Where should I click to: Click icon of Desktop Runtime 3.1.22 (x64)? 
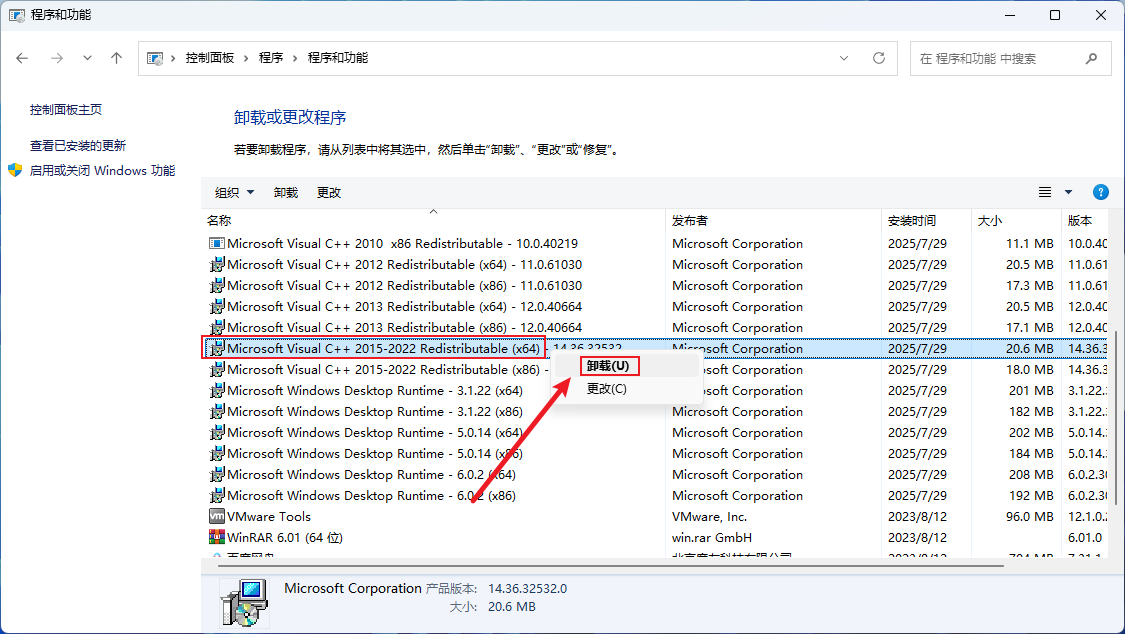(217, 390)
